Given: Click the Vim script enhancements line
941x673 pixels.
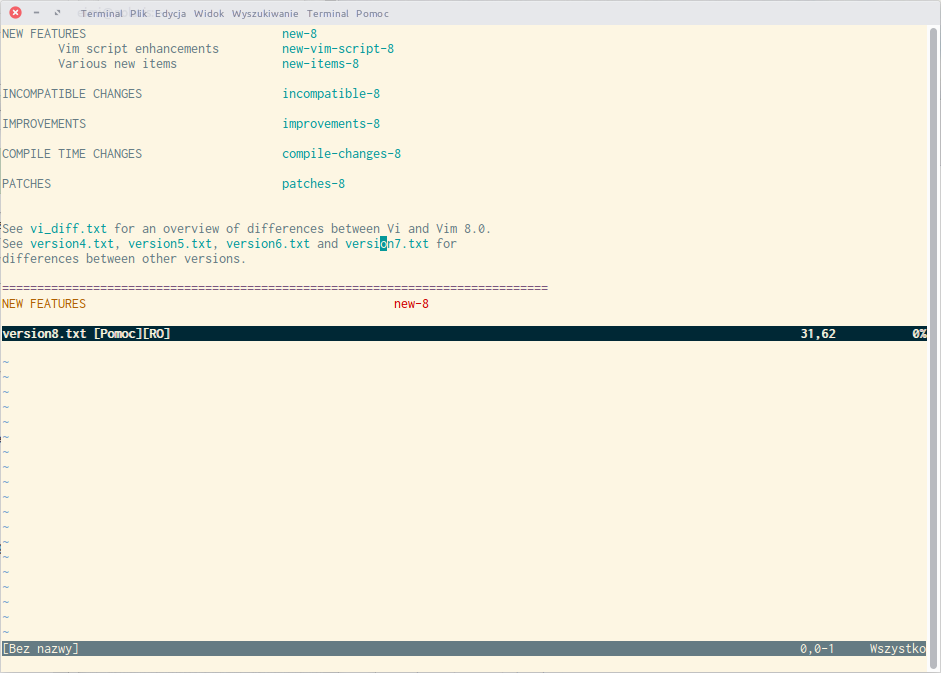Looking at the screenshot, I should 139,49.
